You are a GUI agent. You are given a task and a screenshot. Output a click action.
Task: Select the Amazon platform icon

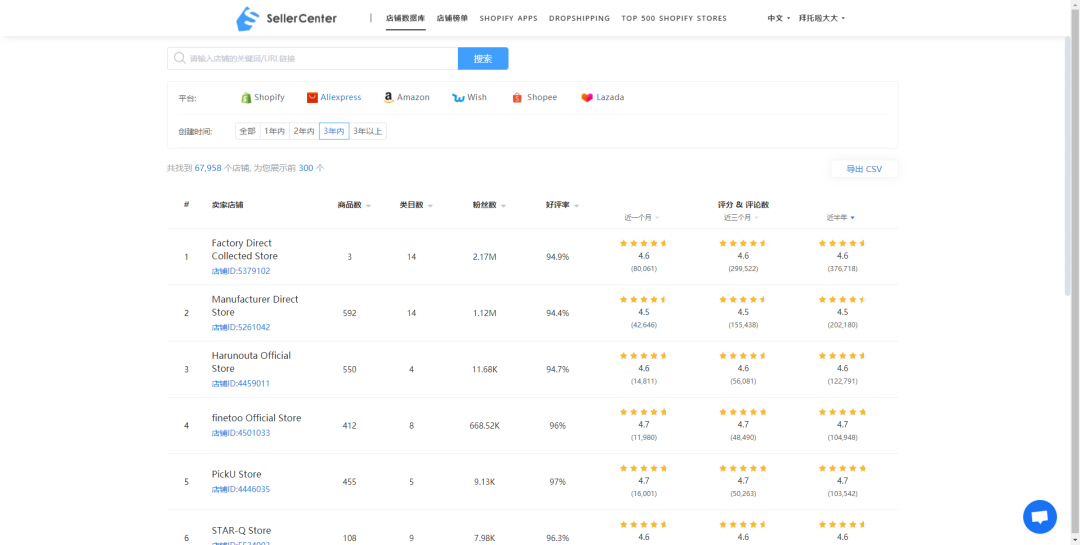[388, 98]
